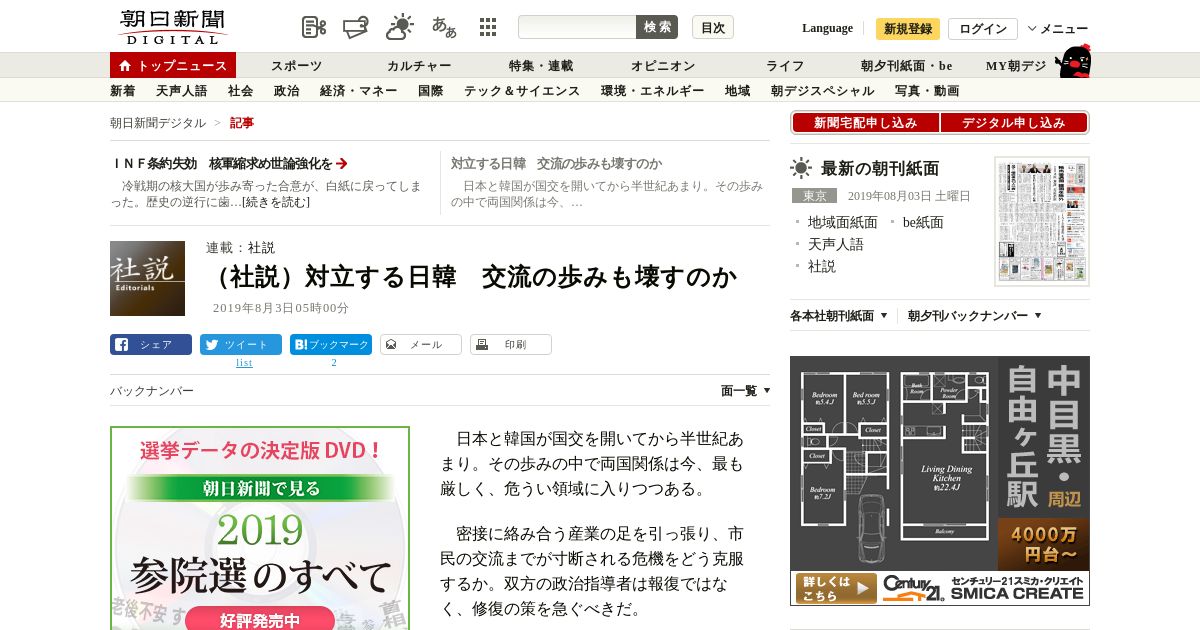Open テック&サイエンス section
This screenshot has height=630, width=1200.
coord(522,91)
